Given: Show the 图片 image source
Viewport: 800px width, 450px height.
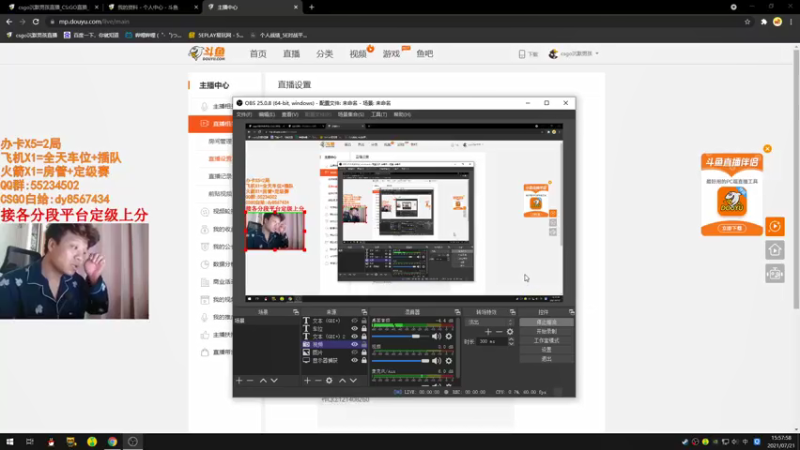Looking at the screenshot, I should pyautogui.click(x=355, y=352).
